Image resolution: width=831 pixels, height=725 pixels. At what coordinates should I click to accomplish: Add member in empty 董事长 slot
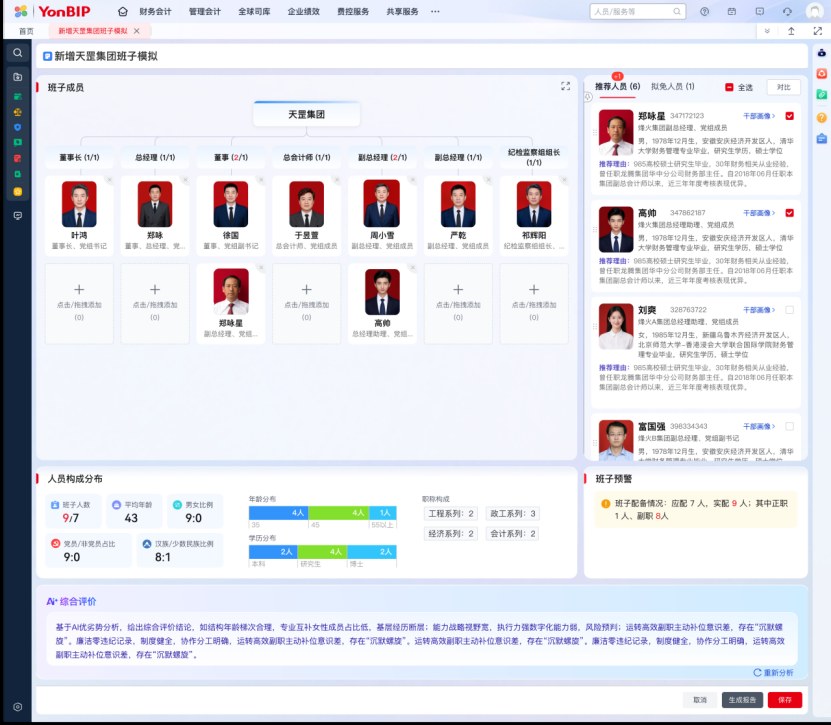pos(79,304)
